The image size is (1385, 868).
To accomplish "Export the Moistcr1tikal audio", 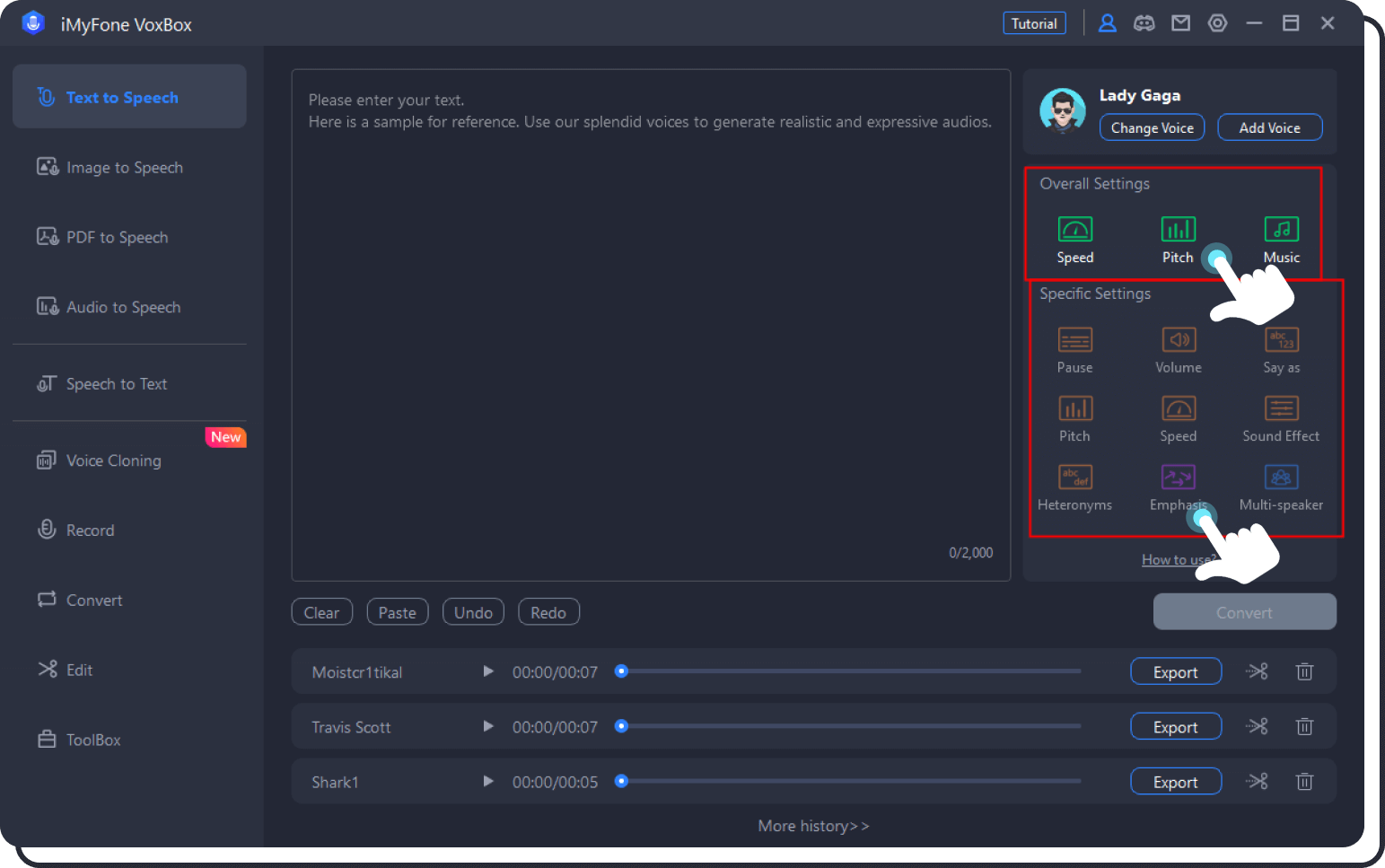I will pyautogui.click(x=1175, y=671).
